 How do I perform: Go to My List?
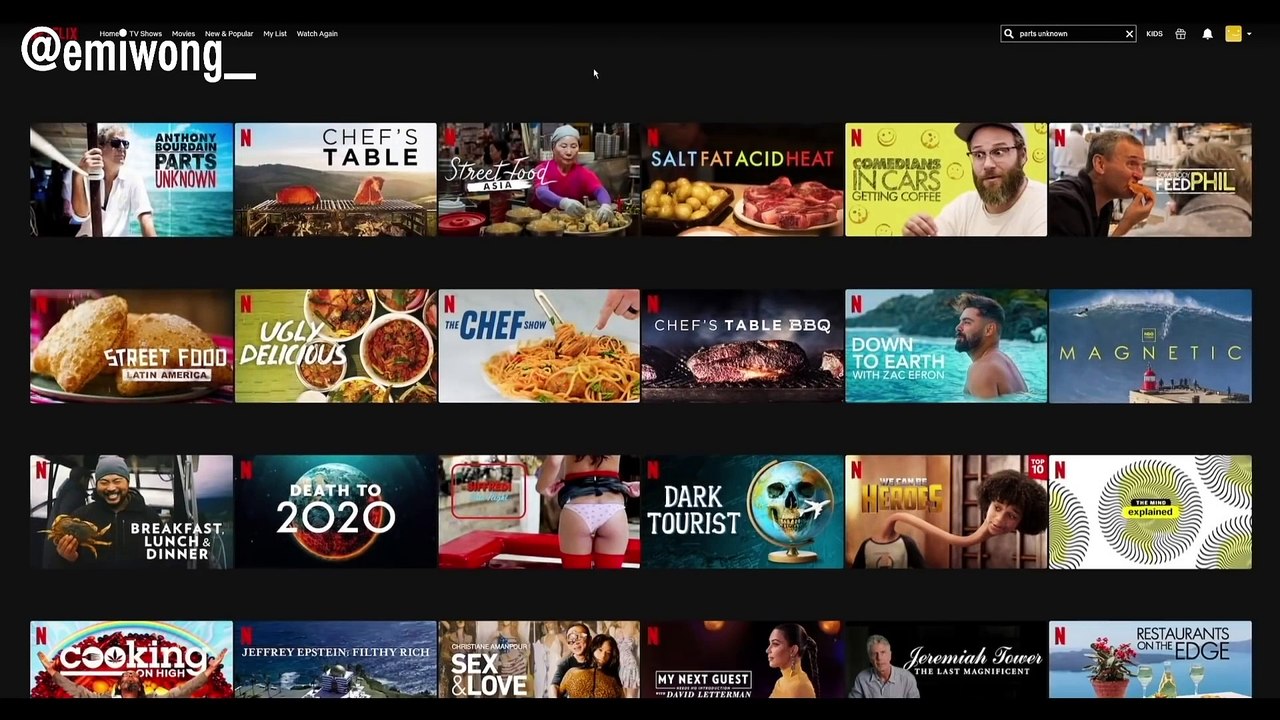coord(275,34)
